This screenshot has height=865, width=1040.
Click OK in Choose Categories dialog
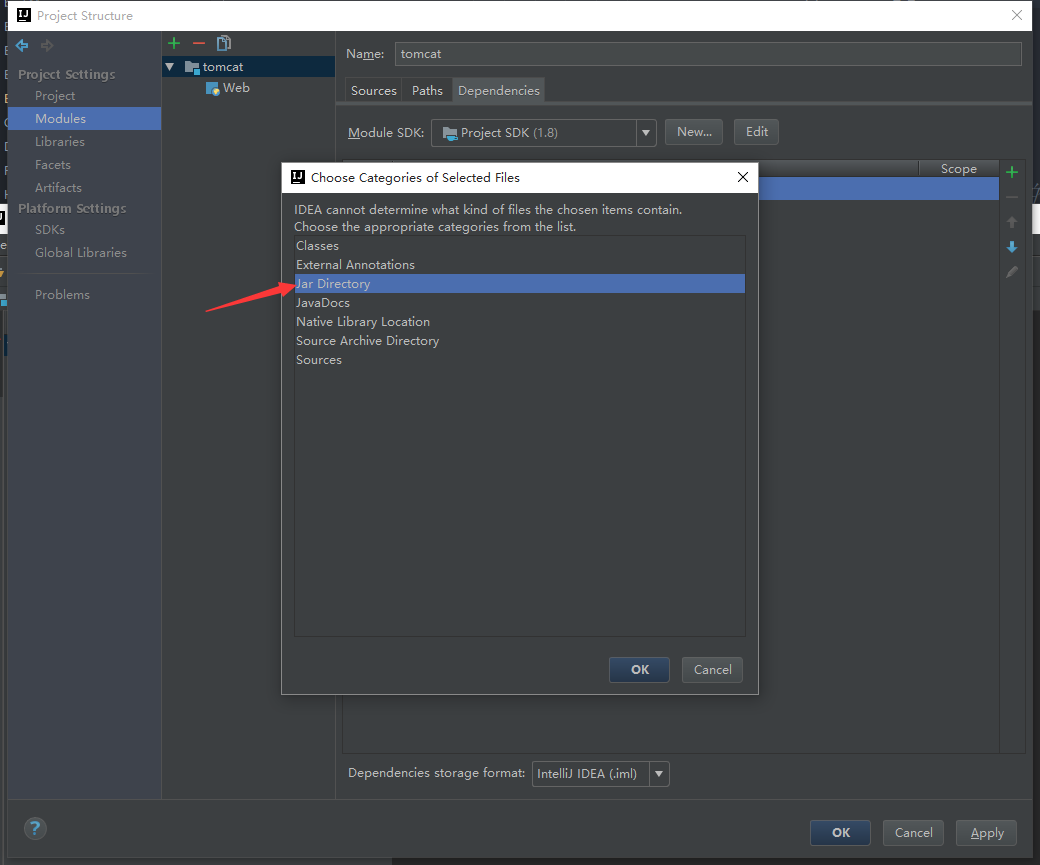coord(639,669)
